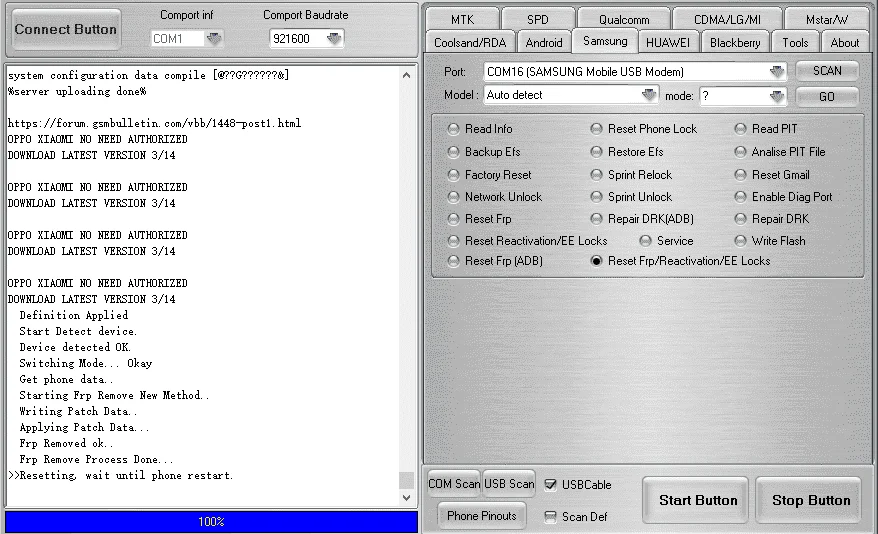
Task: Click the Connect Button
Action: [x=66, y=29]
